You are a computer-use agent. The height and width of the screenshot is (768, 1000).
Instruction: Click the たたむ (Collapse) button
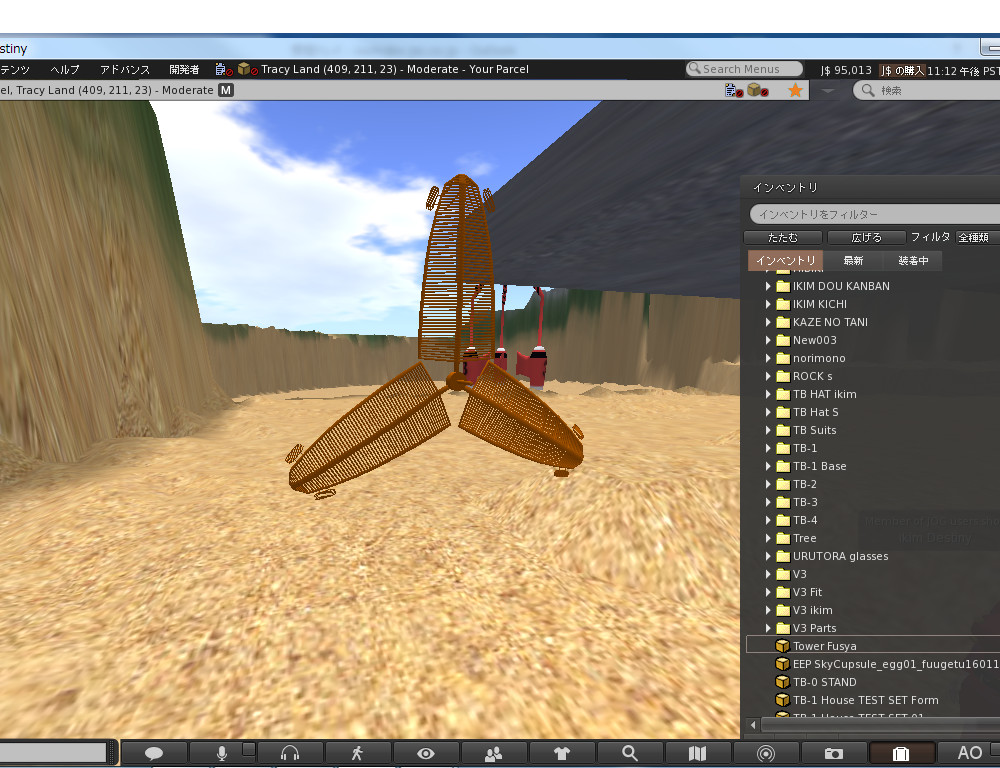pos(783,237)
